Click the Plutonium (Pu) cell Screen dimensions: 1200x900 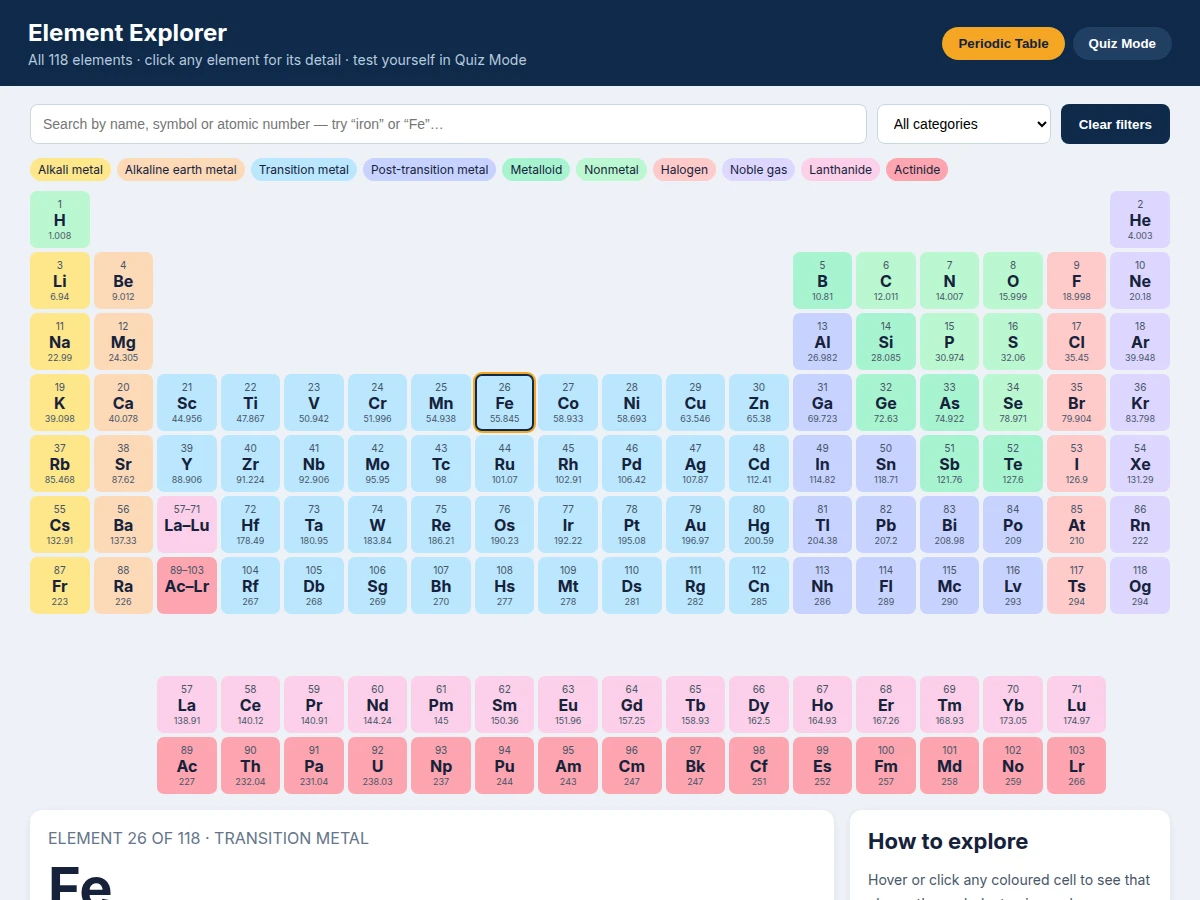(505, 766)
